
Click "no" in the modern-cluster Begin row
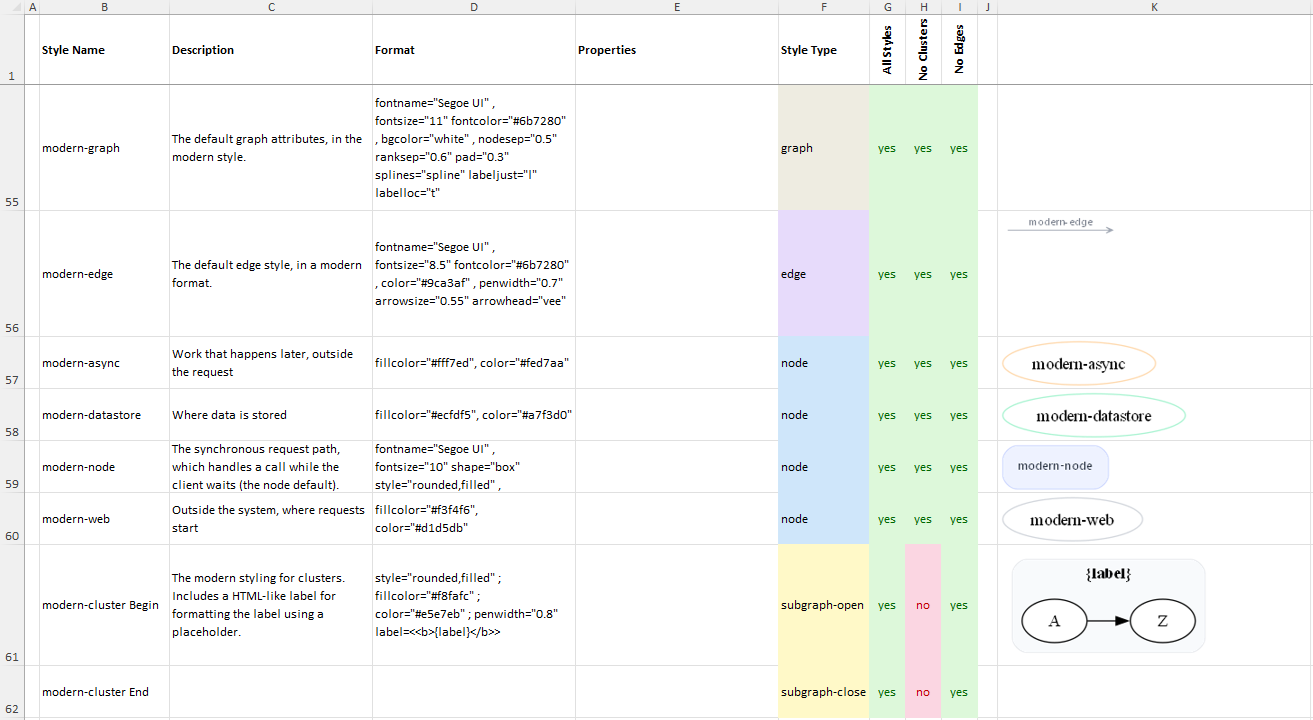click(x=923, y=605)
